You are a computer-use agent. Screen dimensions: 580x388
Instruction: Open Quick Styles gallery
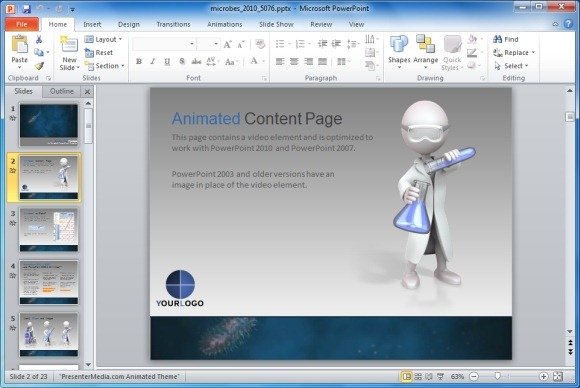452,53
